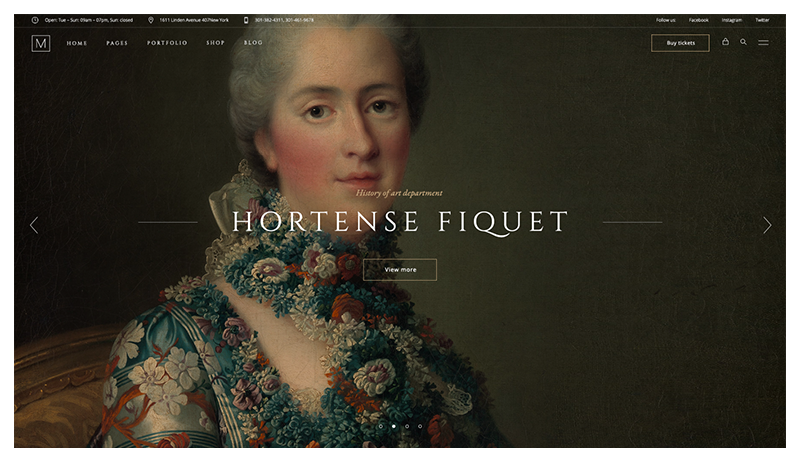The image size is (800, 462).
Task: Click the phone icon in top bar
Action: click(x=246, y=19)
